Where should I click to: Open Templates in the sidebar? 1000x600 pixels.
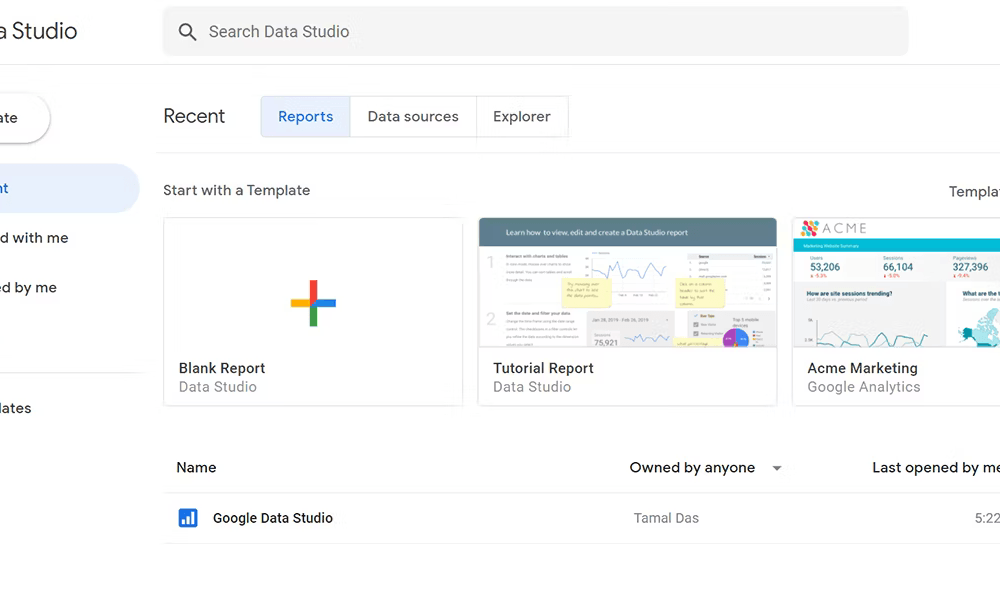[15, 408]
